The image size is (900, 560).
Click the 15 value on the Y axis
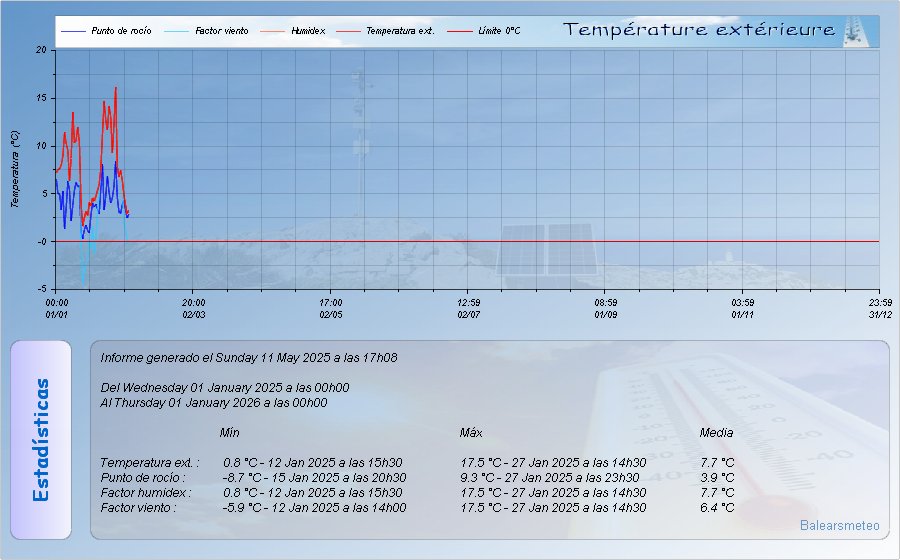coord(41,98)
